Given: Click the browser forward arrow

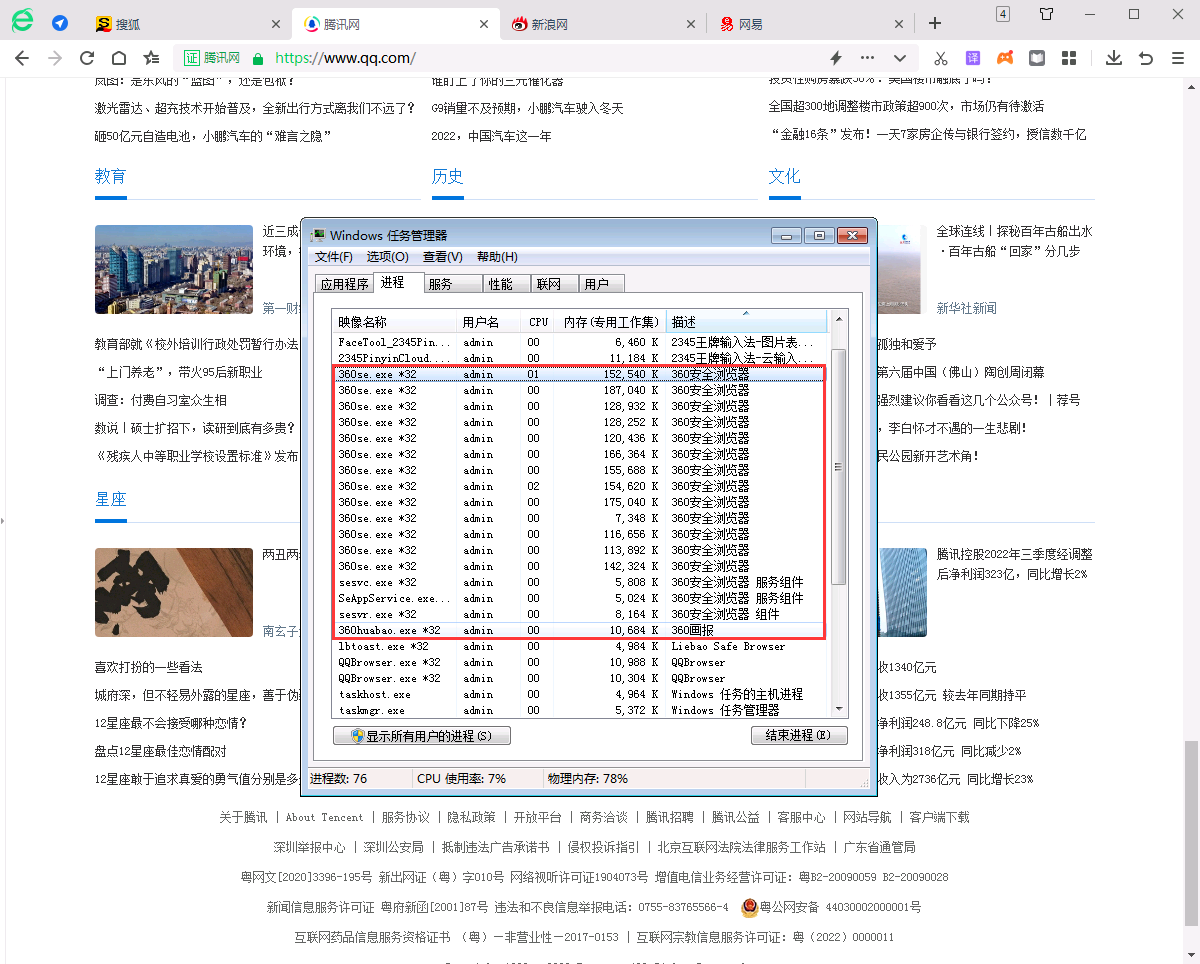Looking at the screenshot, I should tap(55, 58).
